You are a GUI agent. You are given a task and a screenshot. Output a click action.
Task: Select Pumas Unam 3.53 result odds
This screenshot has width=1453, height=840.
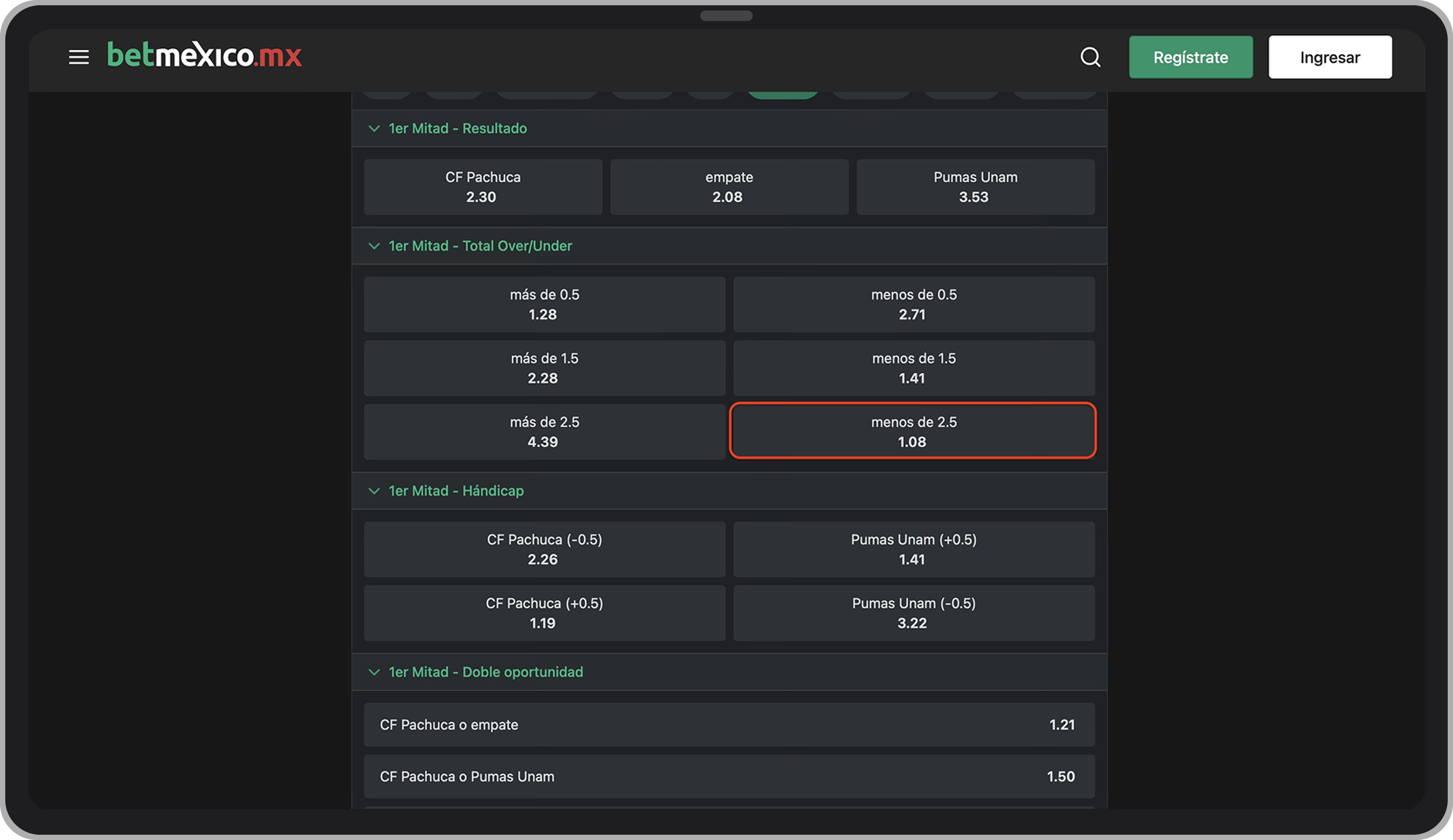975,187
